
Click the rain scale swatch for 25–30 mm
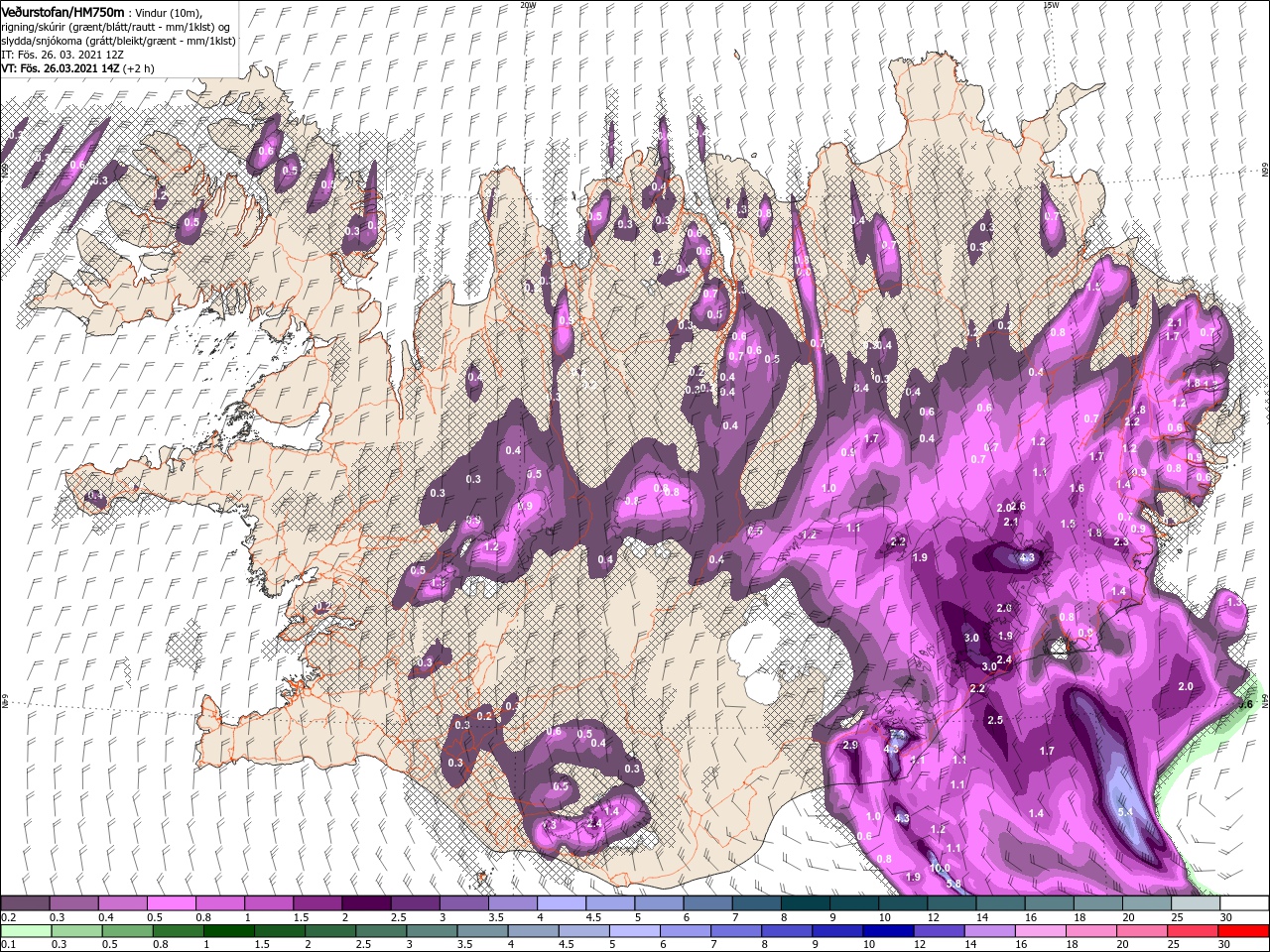1192,931
